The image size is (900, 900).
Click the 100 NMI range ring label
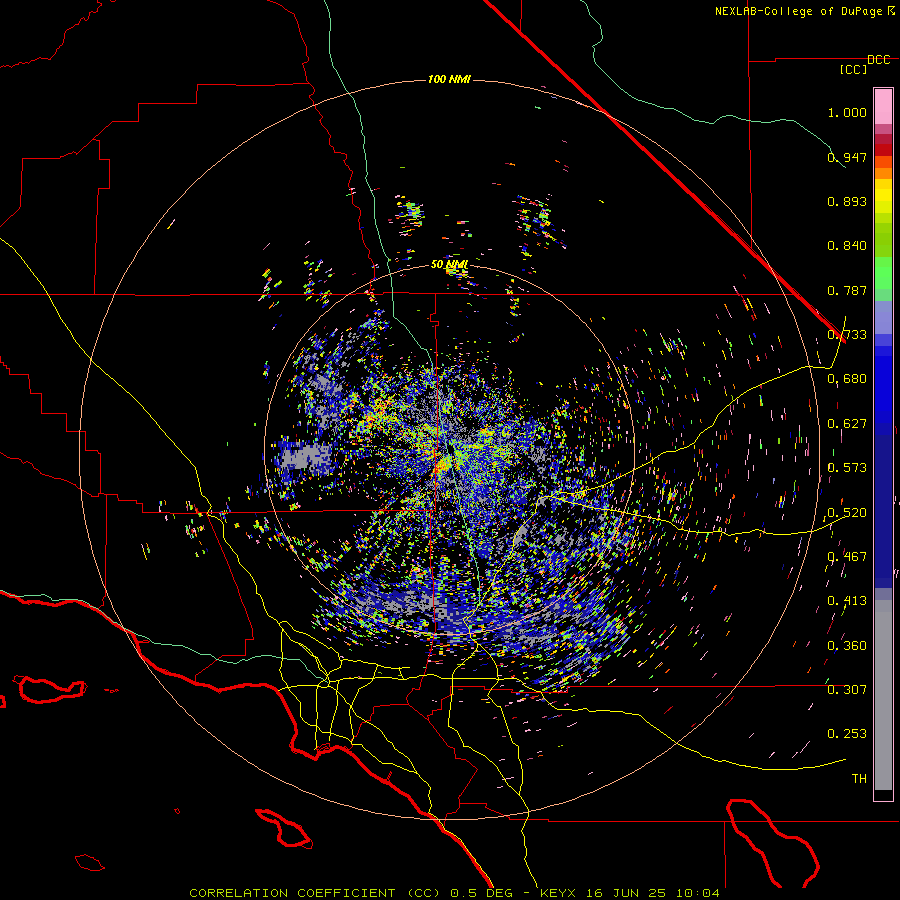pos(449,79)
